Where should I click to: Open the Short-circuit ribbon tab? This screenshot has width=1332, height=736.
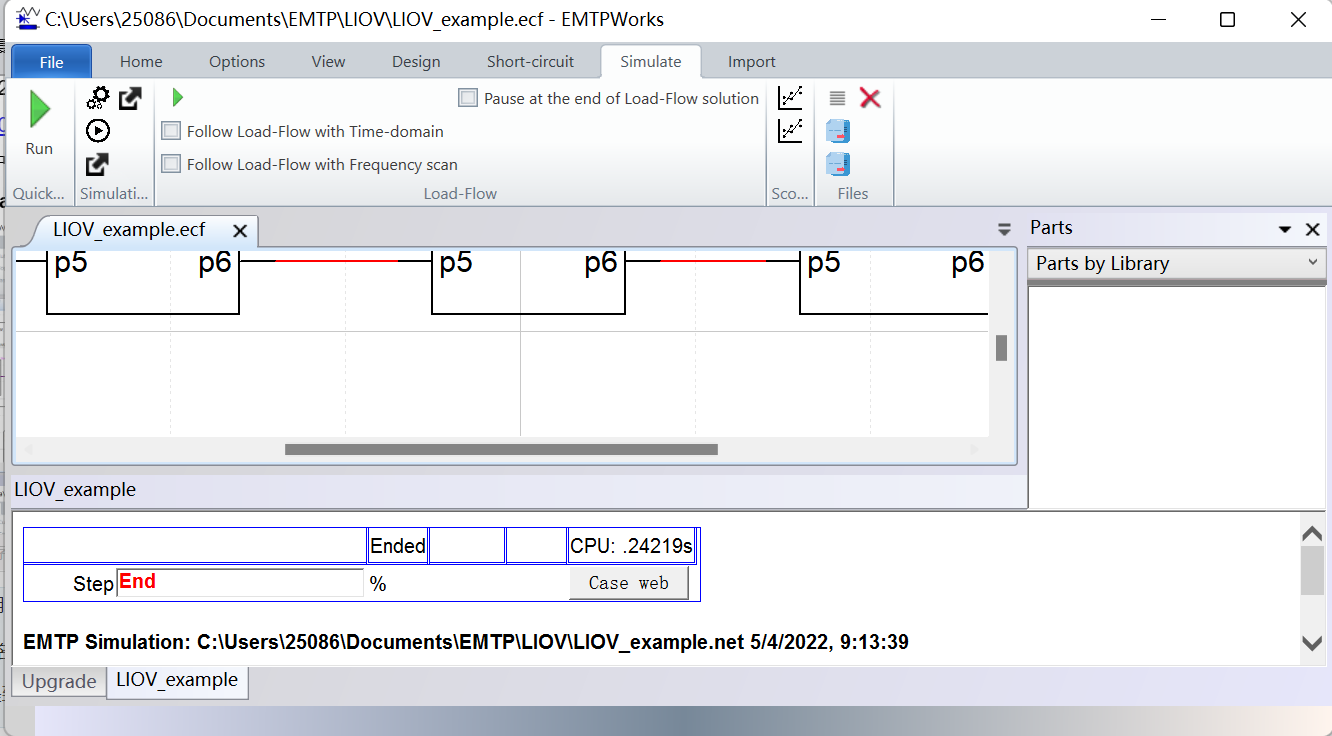click(530, 61)
